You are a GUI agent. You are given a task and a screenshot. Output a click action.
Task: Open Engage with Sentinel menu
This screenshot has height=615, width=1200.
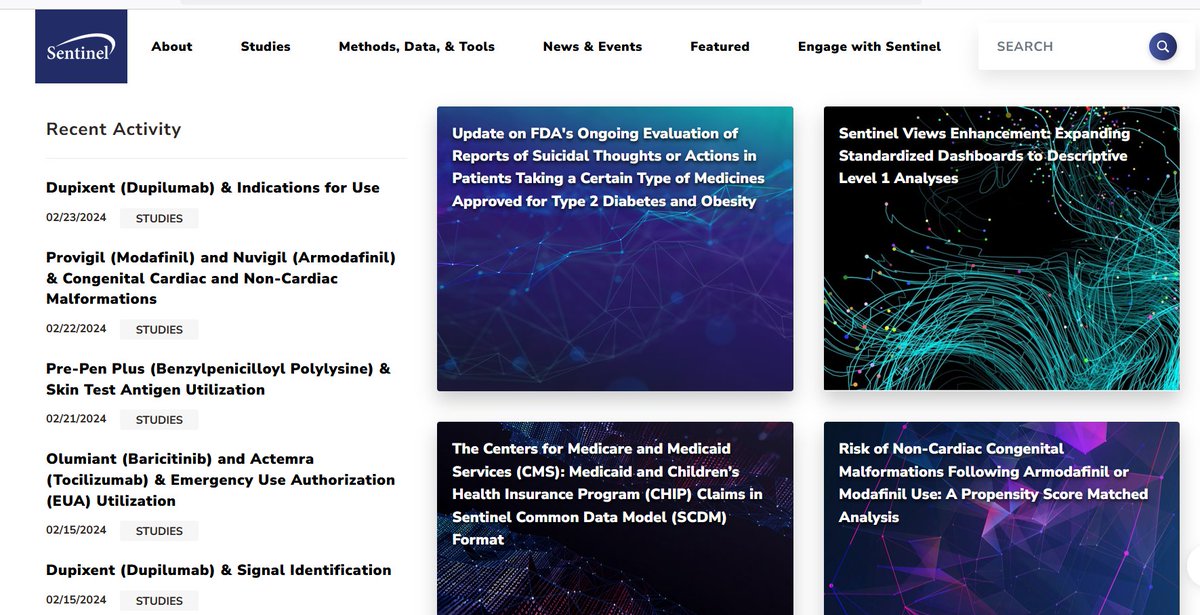click(869, 46)
